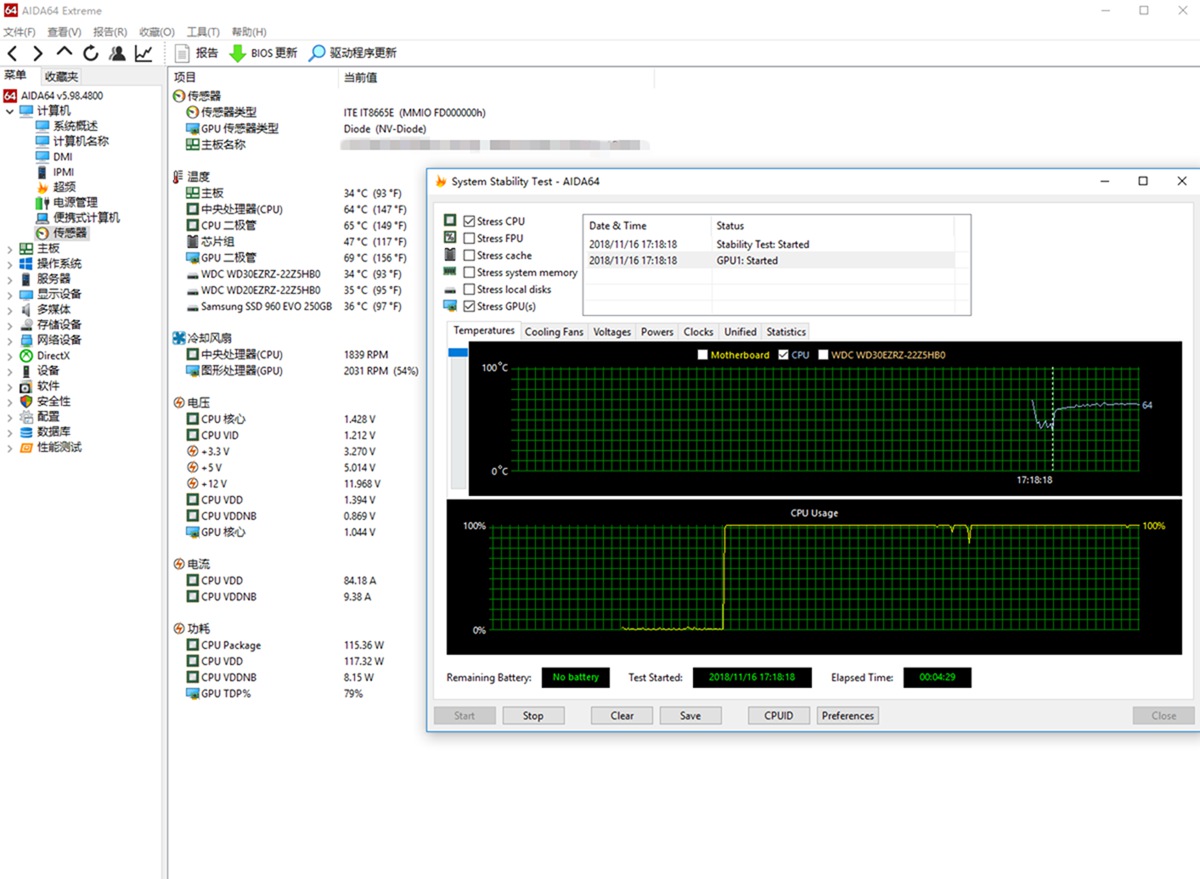Click the user silhouette toolbar icon
The height and width of the screenshot is (879, 1200).
coord(118,53)
